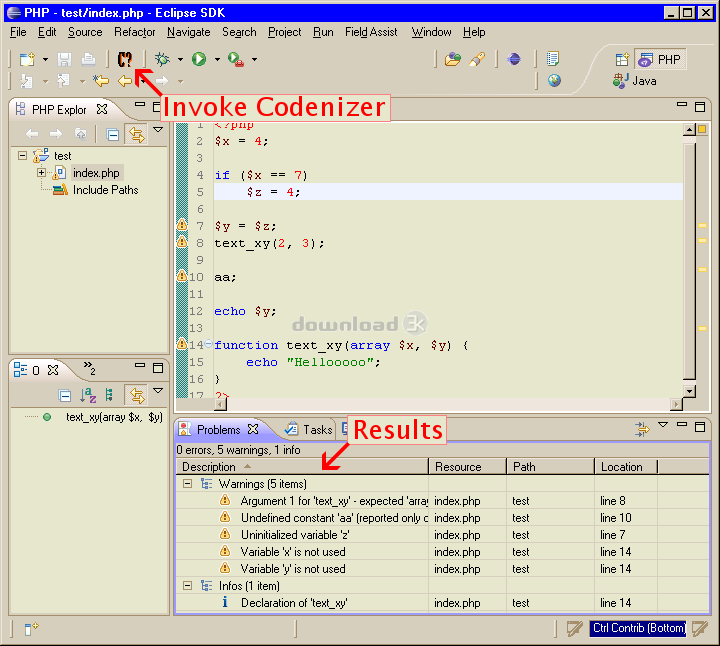Click the Save toolbar icon
The width and height of the screenshot is (720, 646).
[64, 59]
